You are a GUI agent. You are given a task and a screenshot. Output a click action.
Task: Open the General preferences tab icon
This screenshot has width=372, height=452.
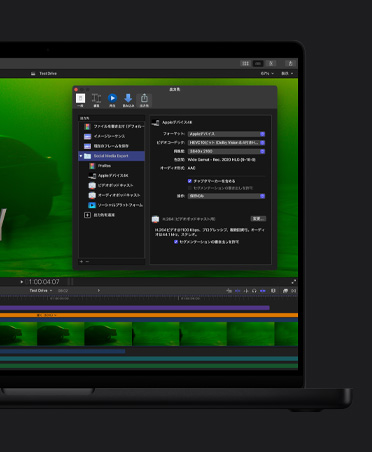[x=80, y=100]
